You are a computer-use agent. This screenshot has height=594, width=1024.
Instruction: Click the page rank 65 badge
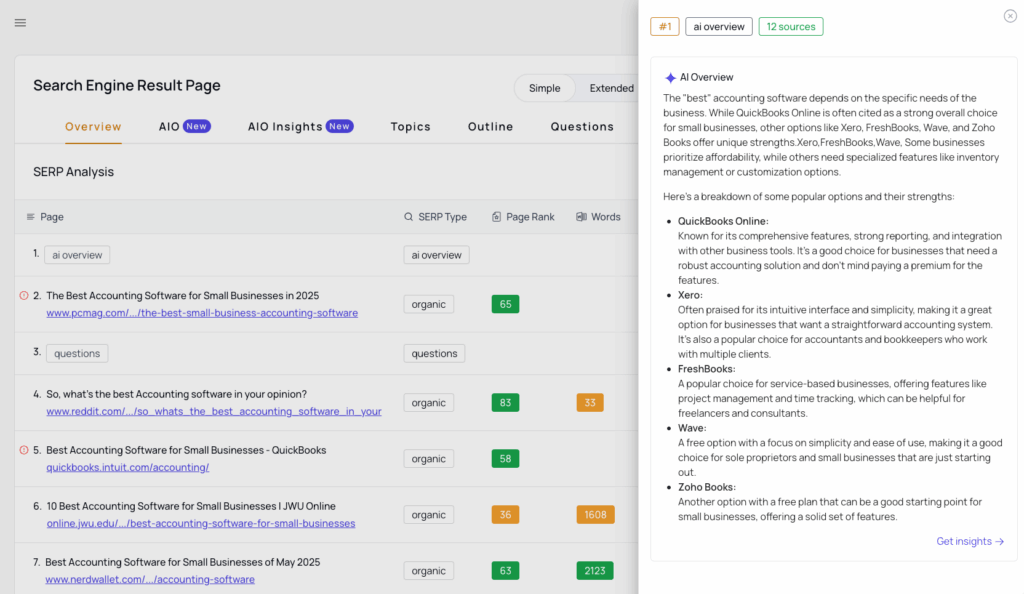point(505,304)
